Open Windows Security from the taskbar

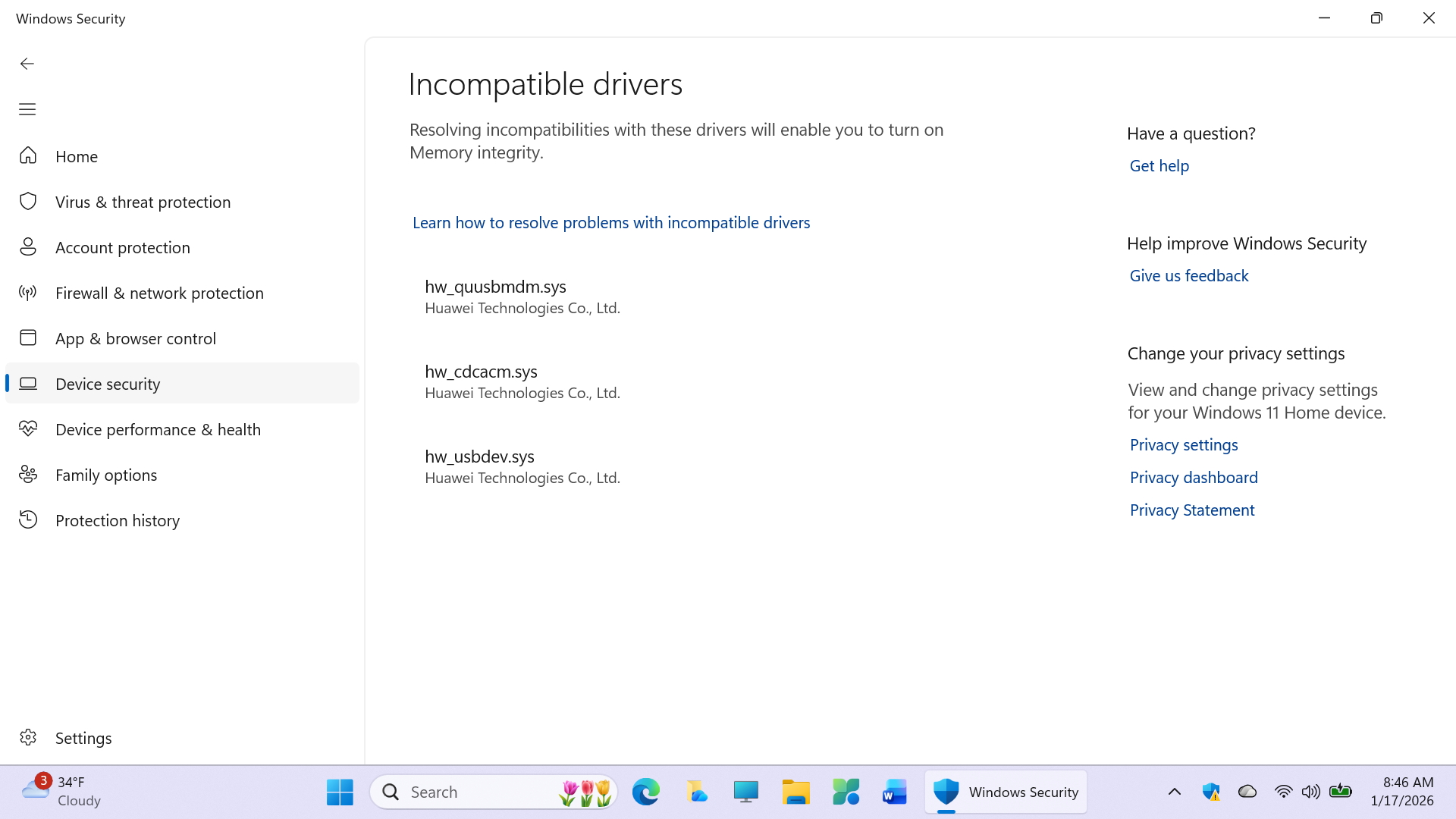(1006, 791)
